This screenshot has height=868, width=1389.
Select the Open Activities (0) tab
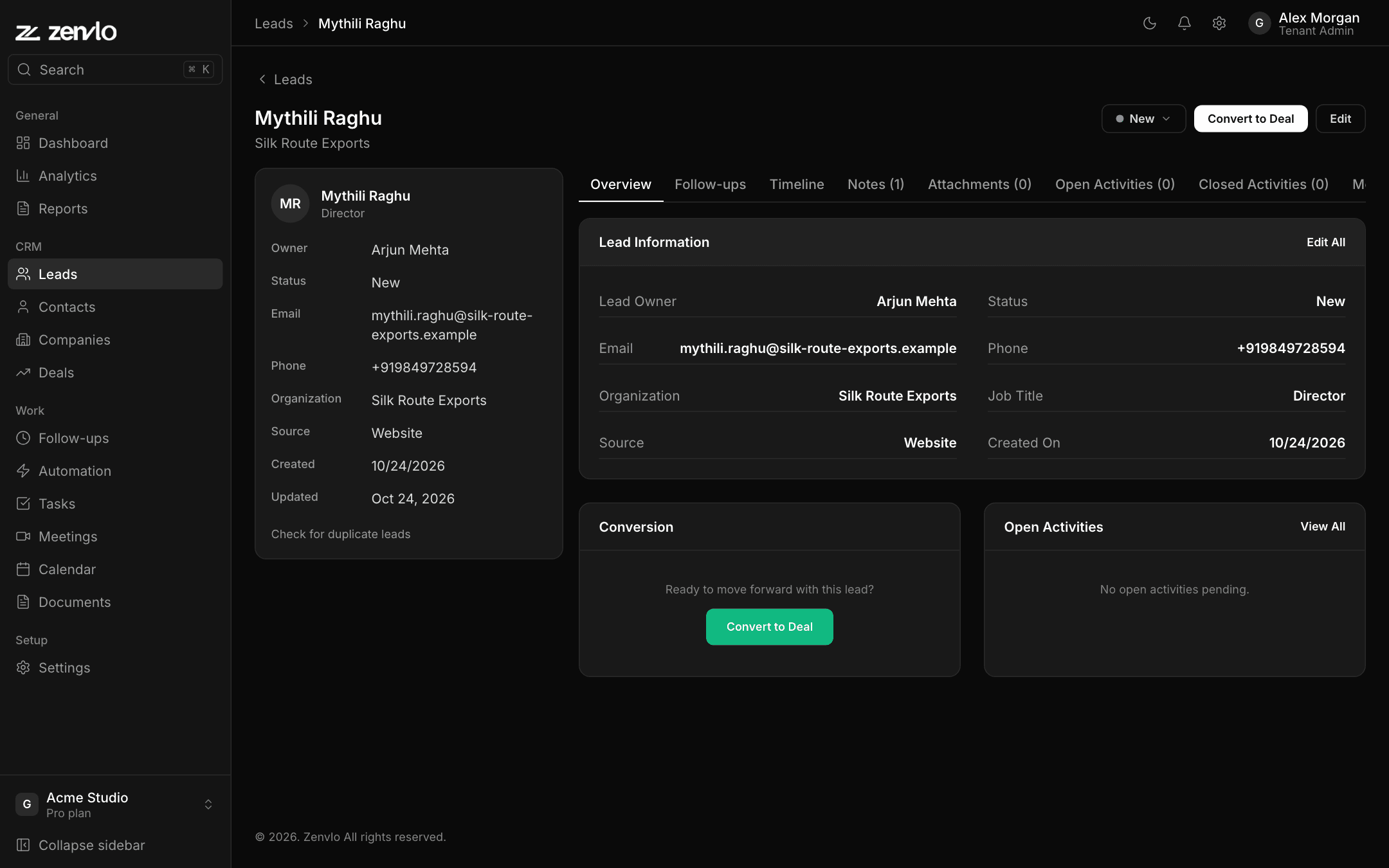(x=1115, y=184)
